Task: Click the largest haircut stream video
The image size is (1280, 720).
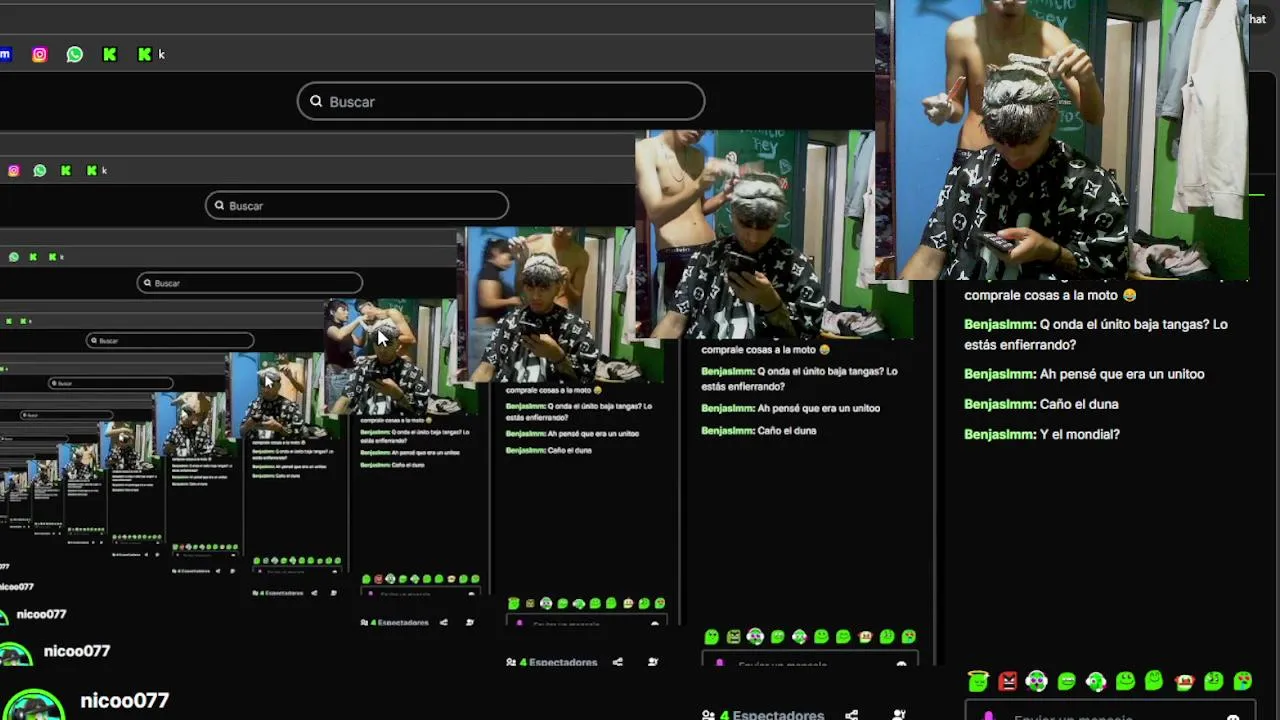Action: (1062, 140)
